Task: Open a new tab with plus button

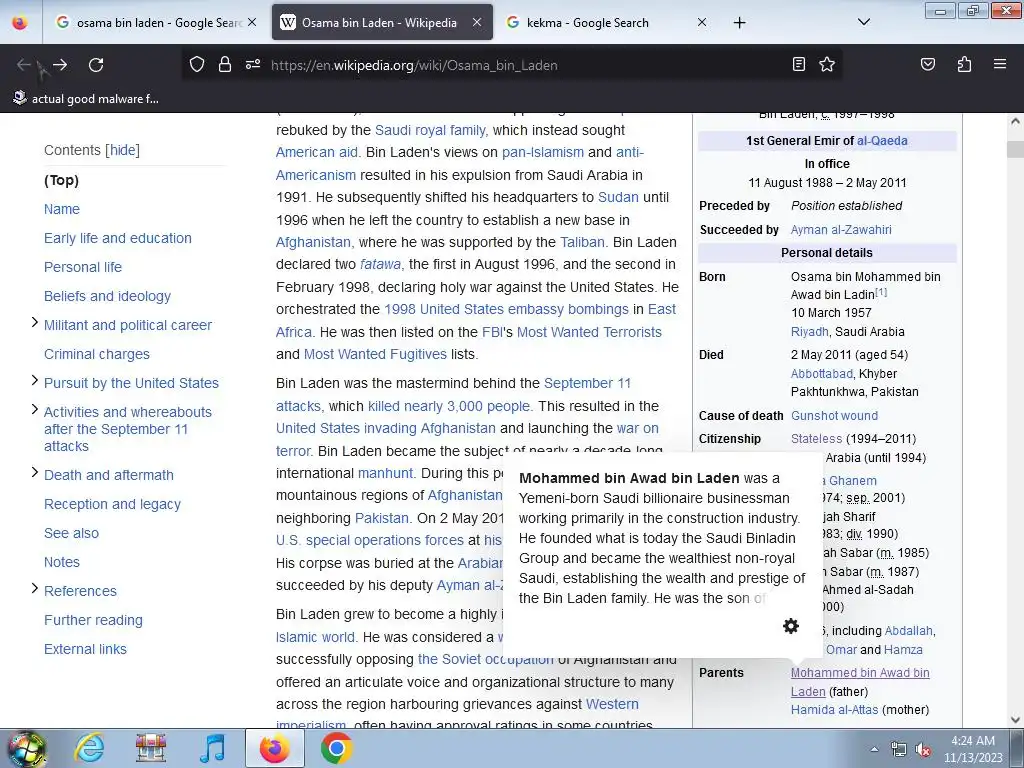Action: click(x=739, y=23)
